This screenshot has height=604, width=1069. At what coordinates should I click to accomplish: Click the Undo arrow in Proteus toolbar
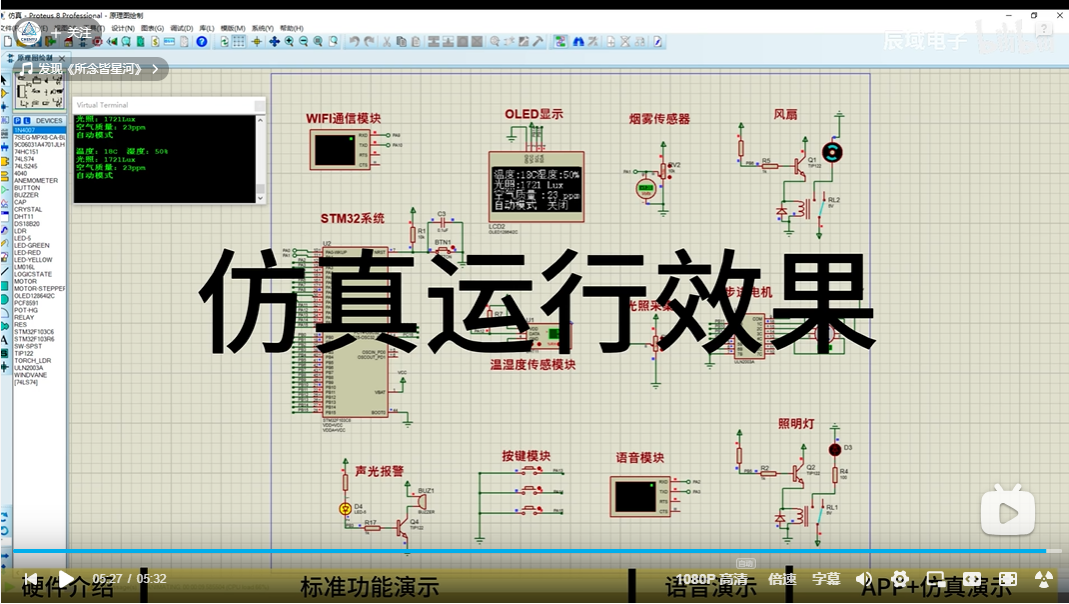coord(354,42)
